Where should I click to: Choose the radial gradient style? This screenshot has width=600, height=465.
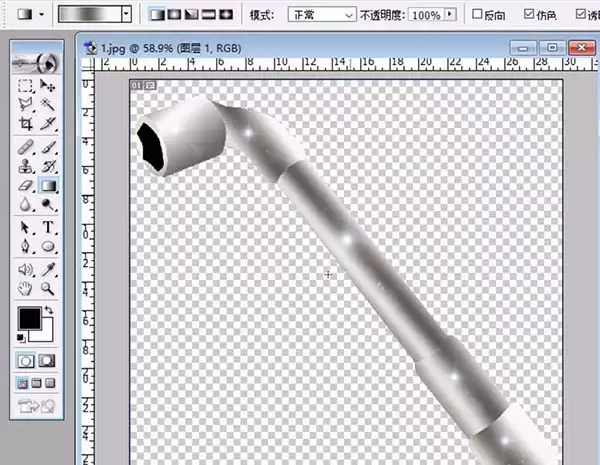(174, 15)
